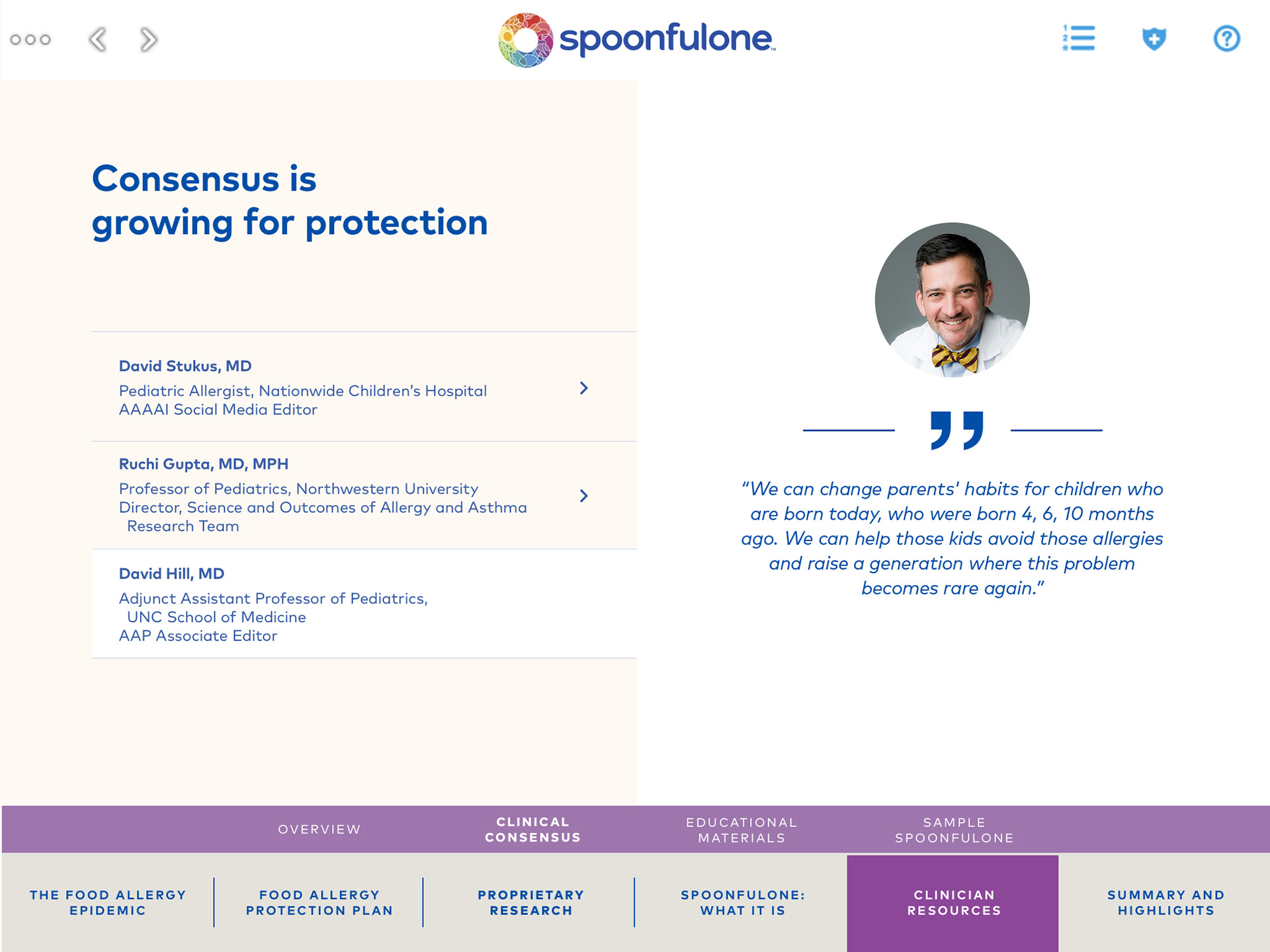The height and width of the screenshot is (952, 1270).
Task: Open SpoonfulOne: What It Is section
Action: tap(742, 902)
